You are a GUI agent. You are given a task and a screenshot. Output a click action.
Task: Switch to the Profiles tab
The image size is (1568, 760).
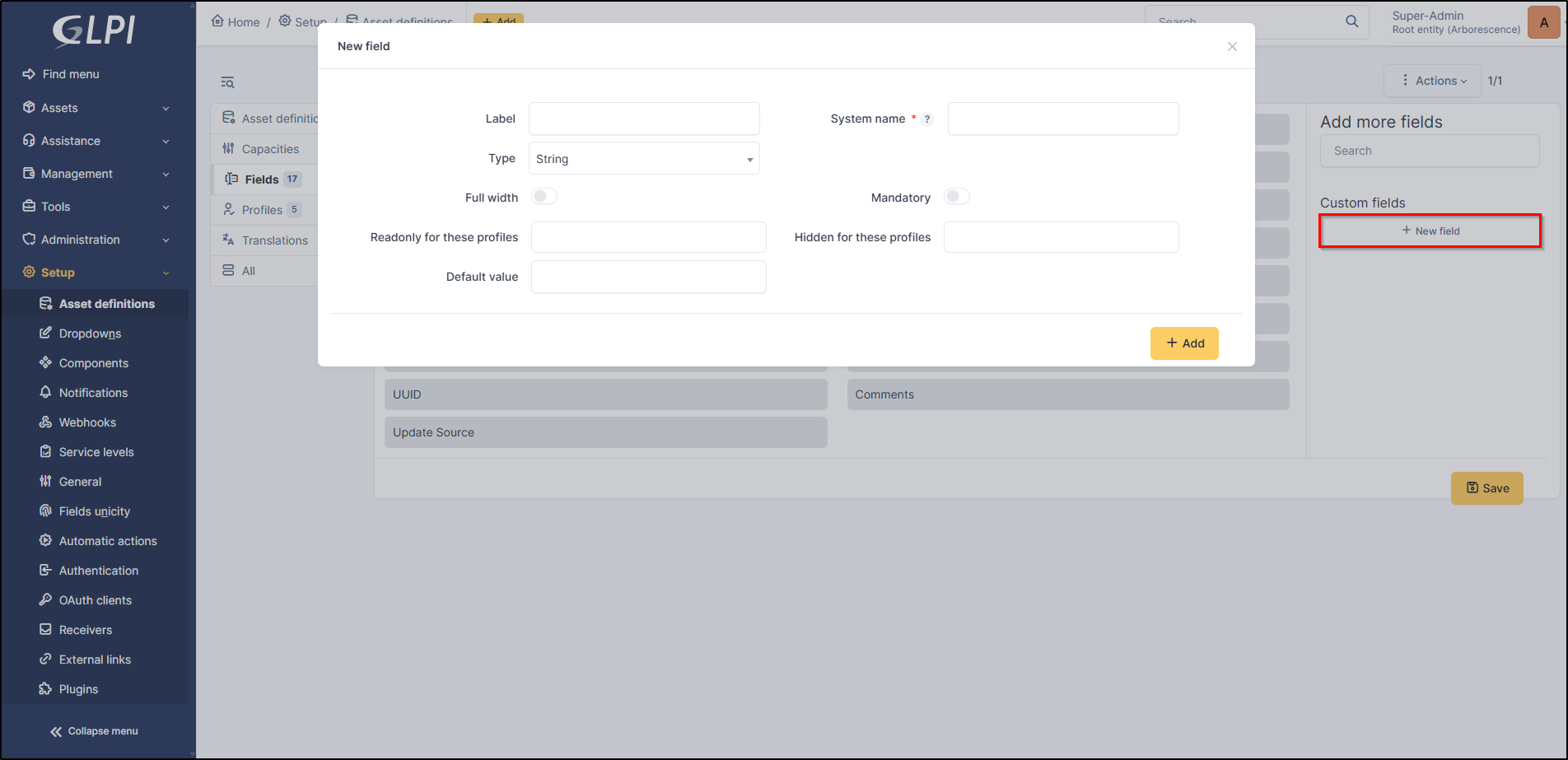point(262,210)
